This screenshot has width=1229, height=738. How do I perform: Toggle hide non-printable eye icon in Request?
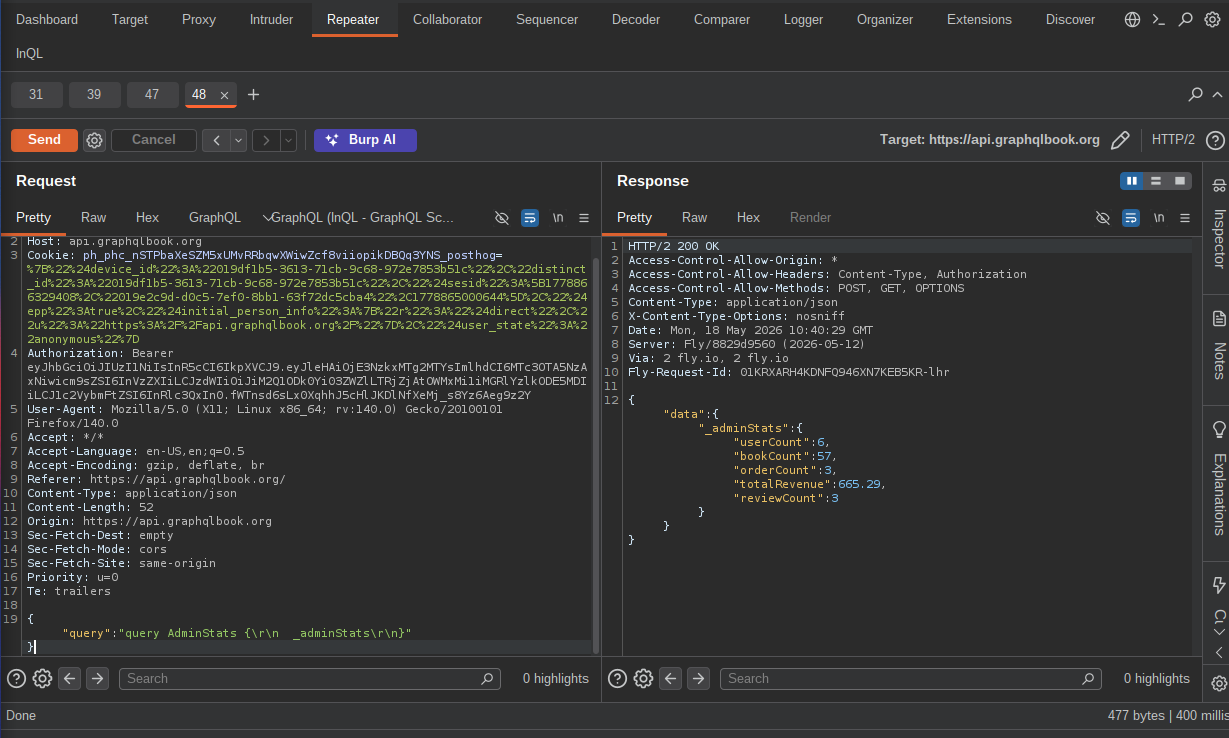point(502,217)
